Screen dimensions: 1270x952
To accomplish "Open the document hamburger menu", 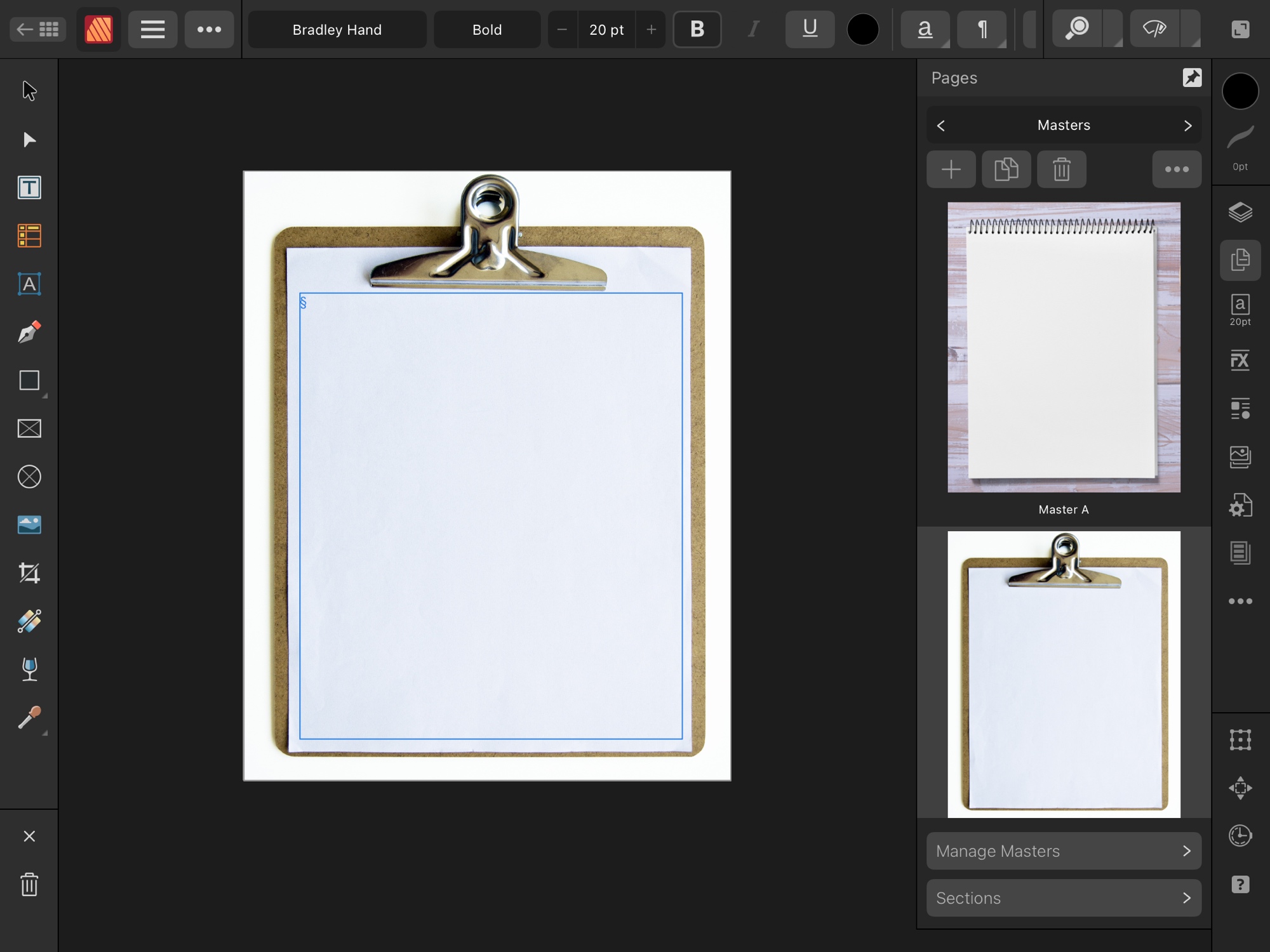I will [152, 29].
